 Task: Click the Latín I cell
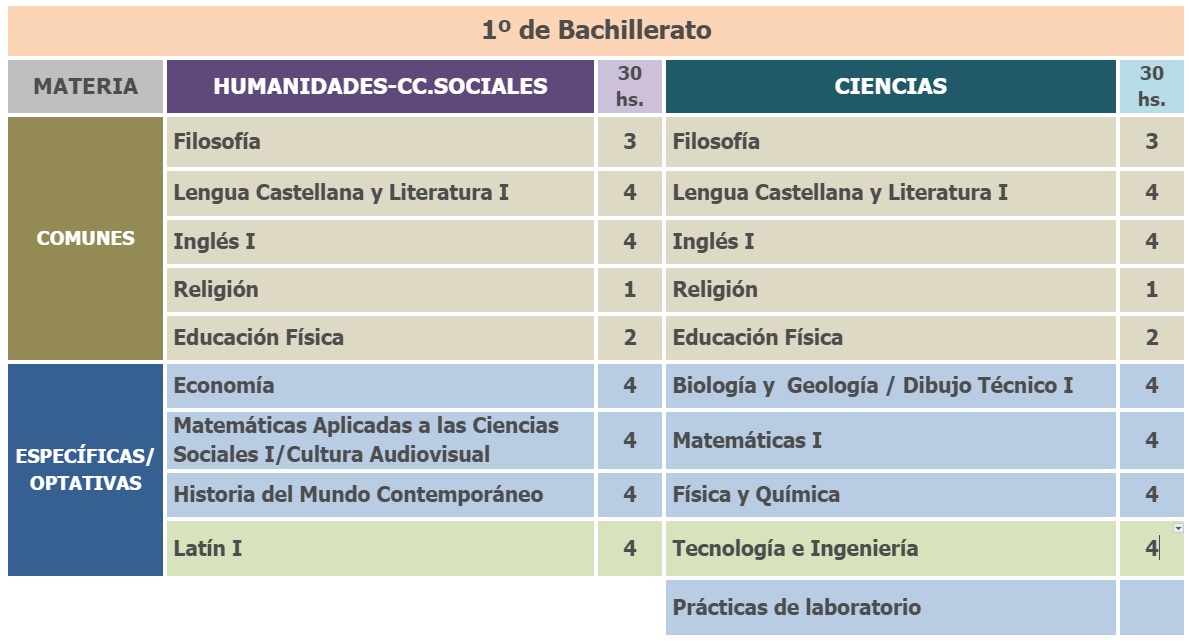(x=381, y=548)
